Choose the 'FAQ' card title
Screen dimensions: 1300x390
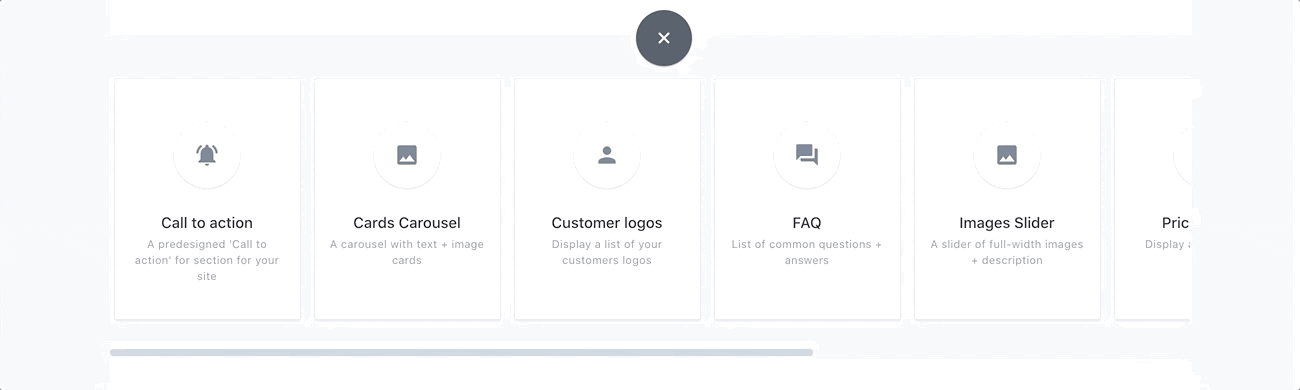tap(807, 223)
